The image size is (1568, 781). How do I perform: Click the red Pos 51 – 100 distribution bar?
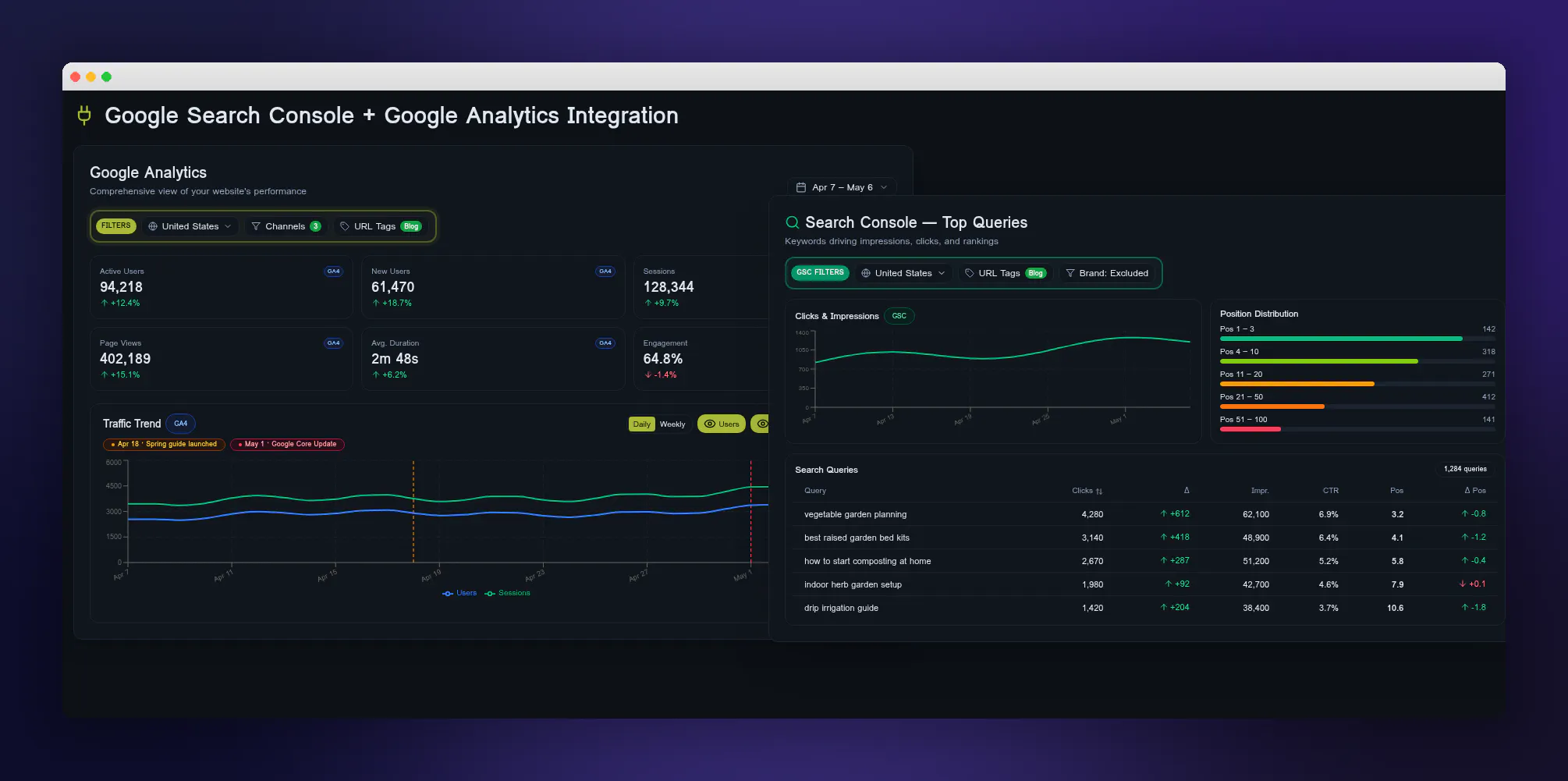tap(1250, 429)
